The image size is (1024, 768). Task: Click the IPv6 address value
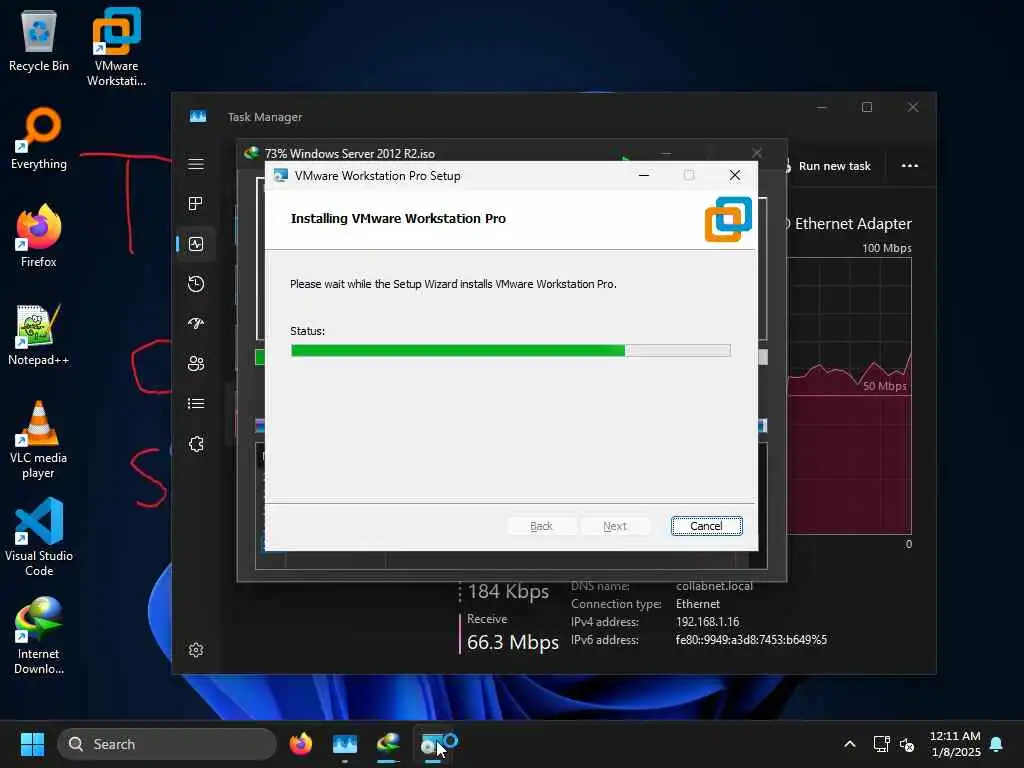[x=751, y=639]
